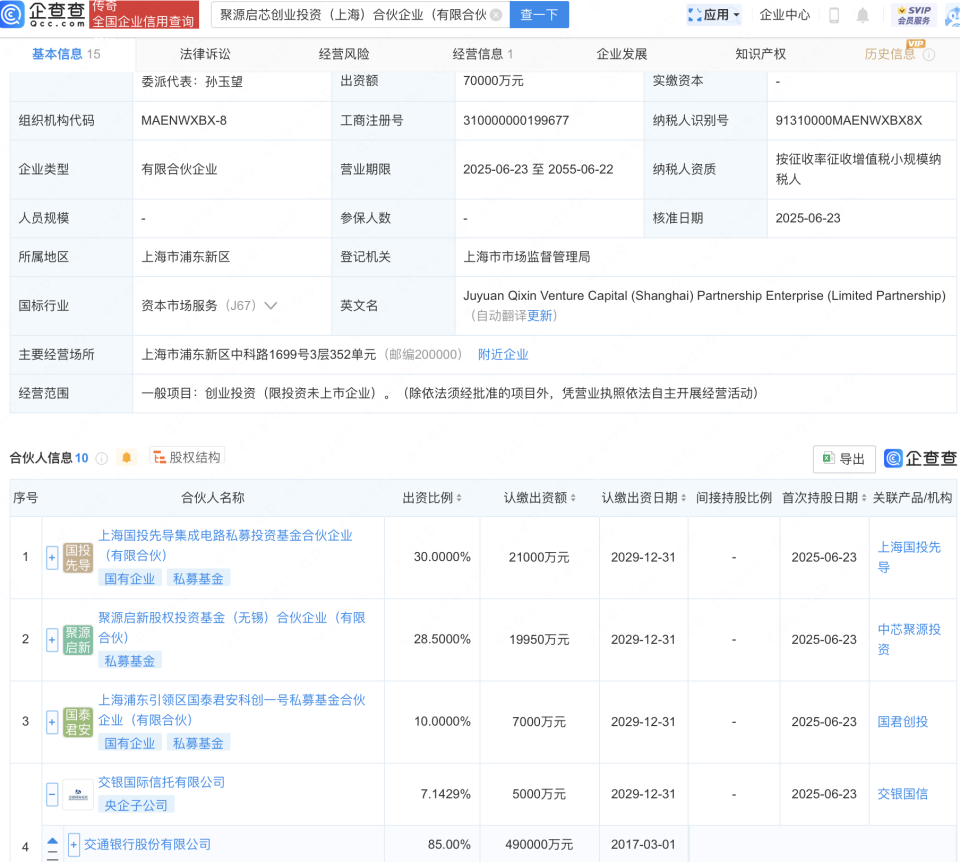Switch to 经营信息 tab
Image resolution: width=960 pixels, height=862 pixels.
[482, 54]
